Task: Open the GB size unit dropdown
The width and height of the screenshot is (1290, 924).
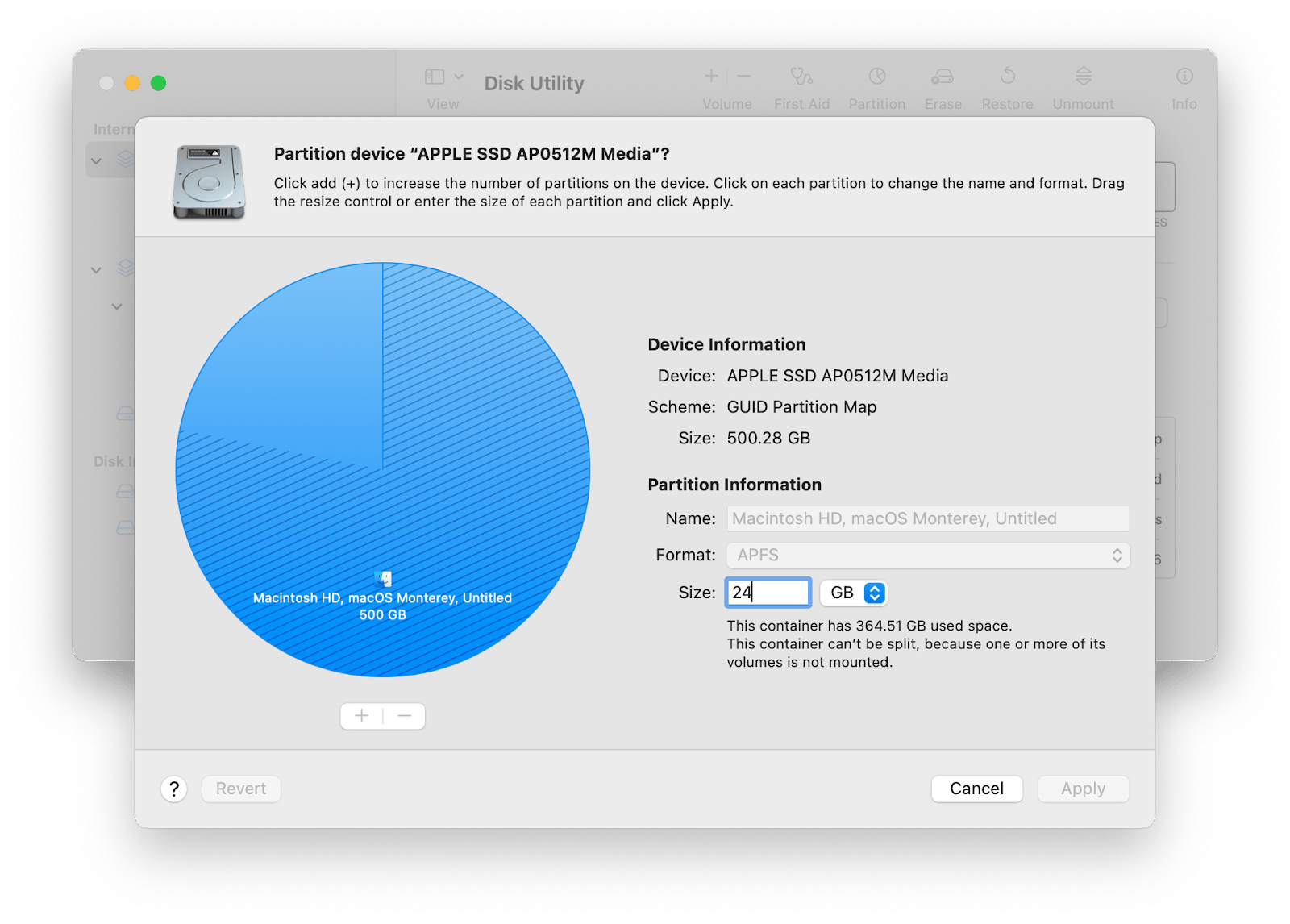Action: click(854, 593)
